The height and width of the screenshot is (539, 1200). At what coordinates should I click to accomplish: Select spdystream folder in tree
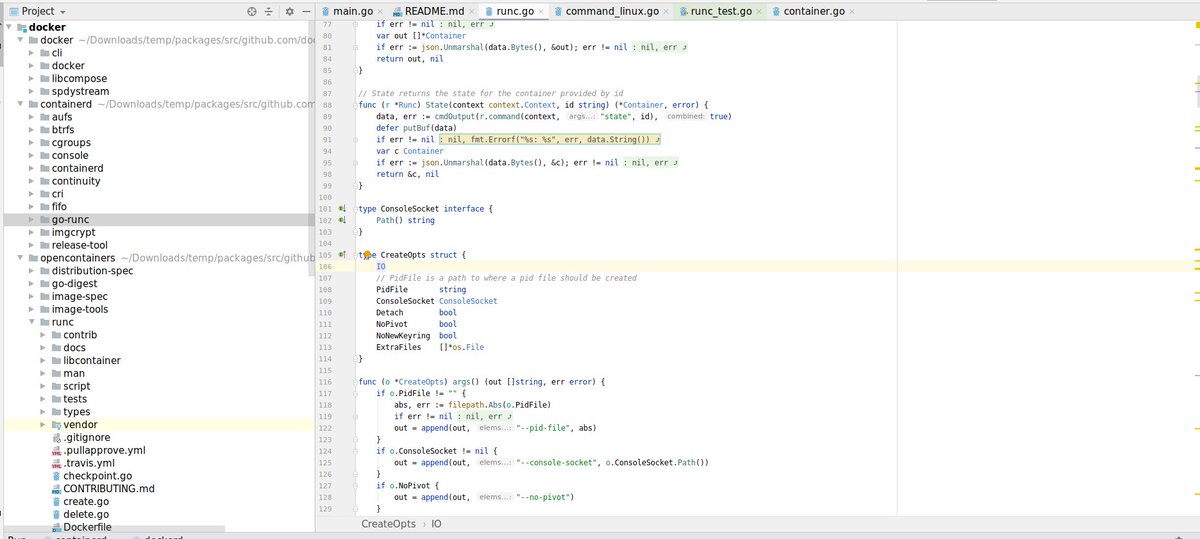[80, 91]
